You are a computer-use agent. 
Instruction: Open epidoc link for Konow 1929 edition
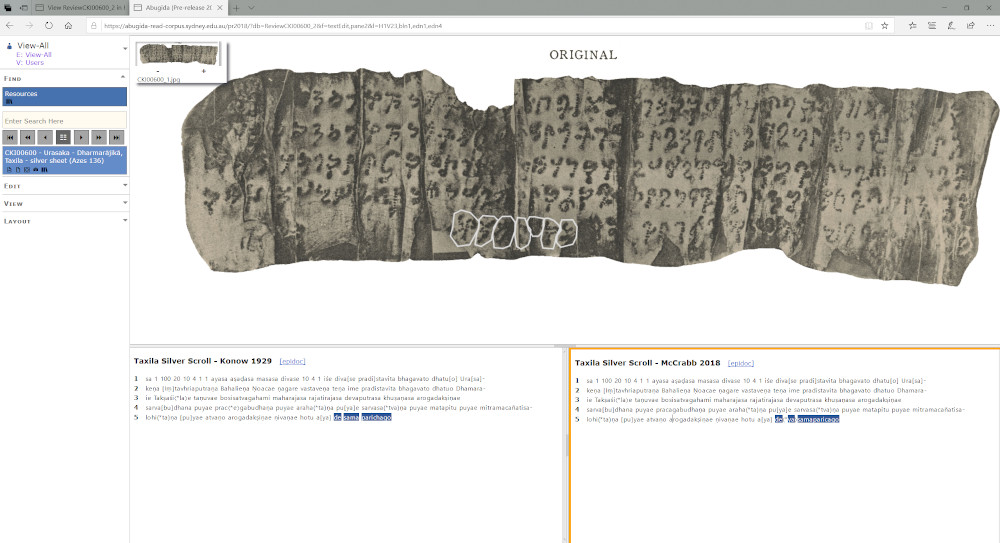coord(294,363)
